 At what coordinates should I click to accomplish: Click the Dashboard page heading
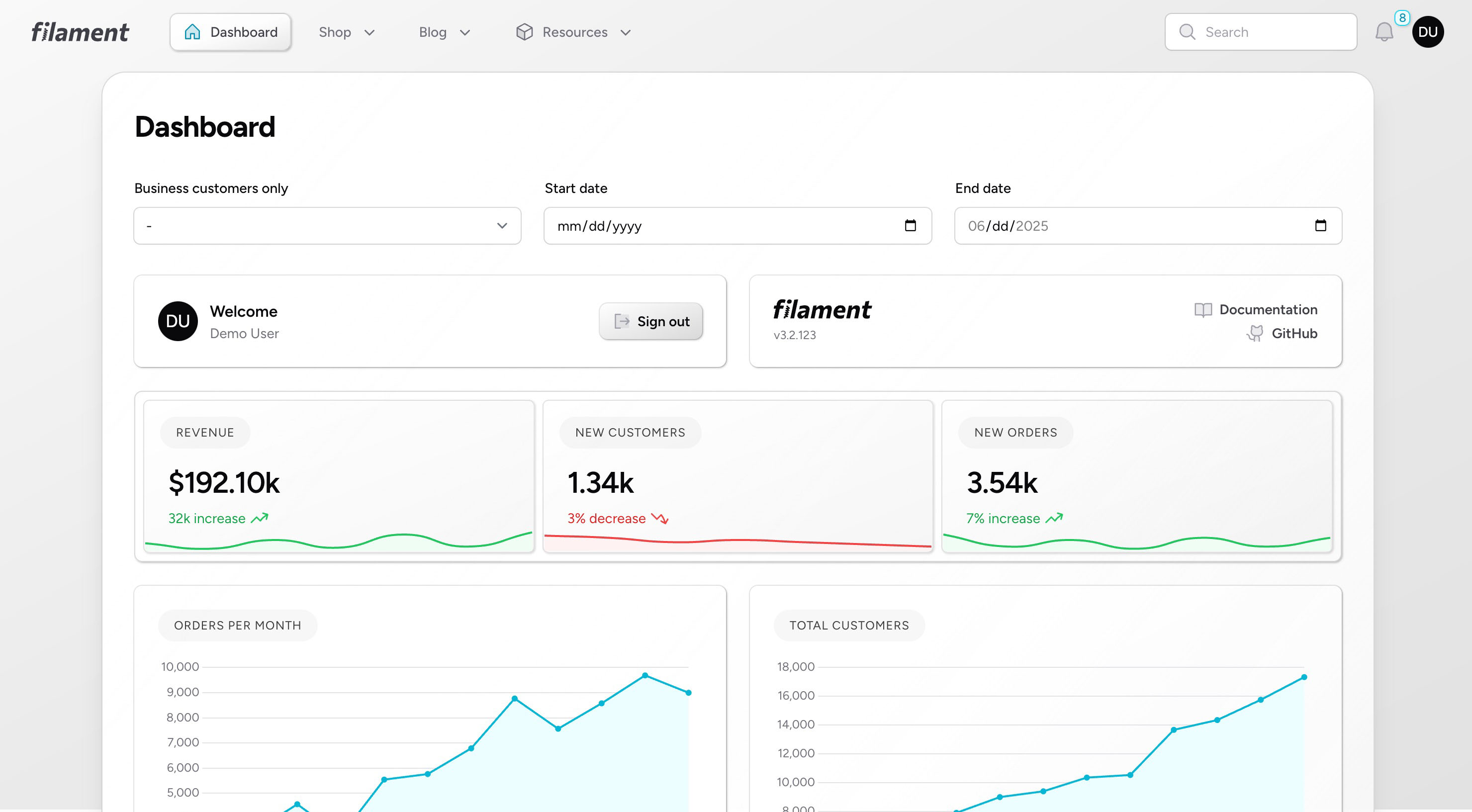click(205, 127)
